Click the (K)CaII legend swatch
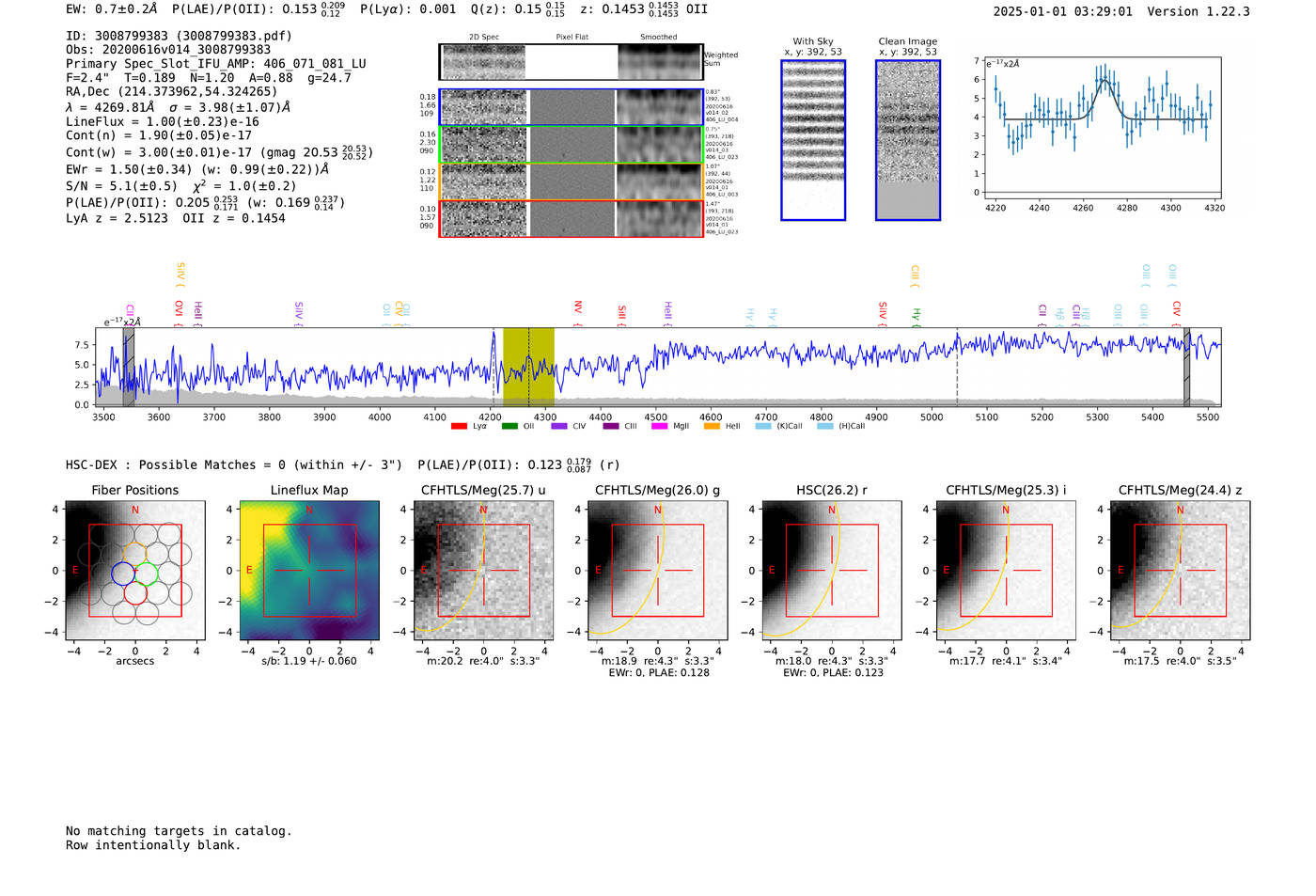 (763, 427)
